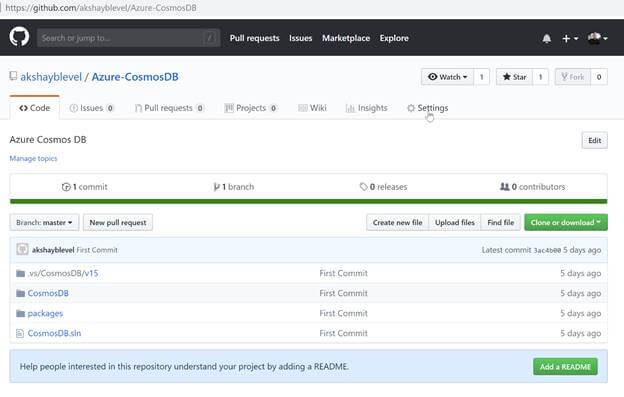Open the CosmosDB.sln file

[55, 333]
